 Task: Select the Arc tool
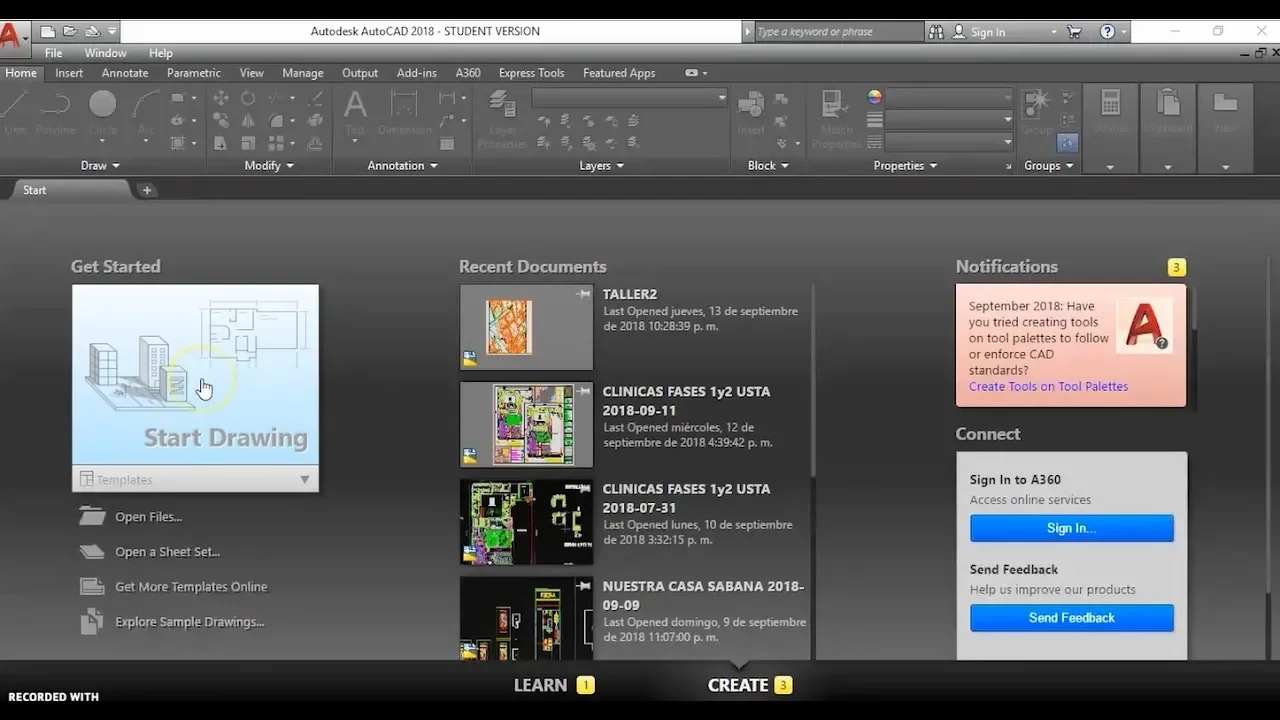[146, 112]
